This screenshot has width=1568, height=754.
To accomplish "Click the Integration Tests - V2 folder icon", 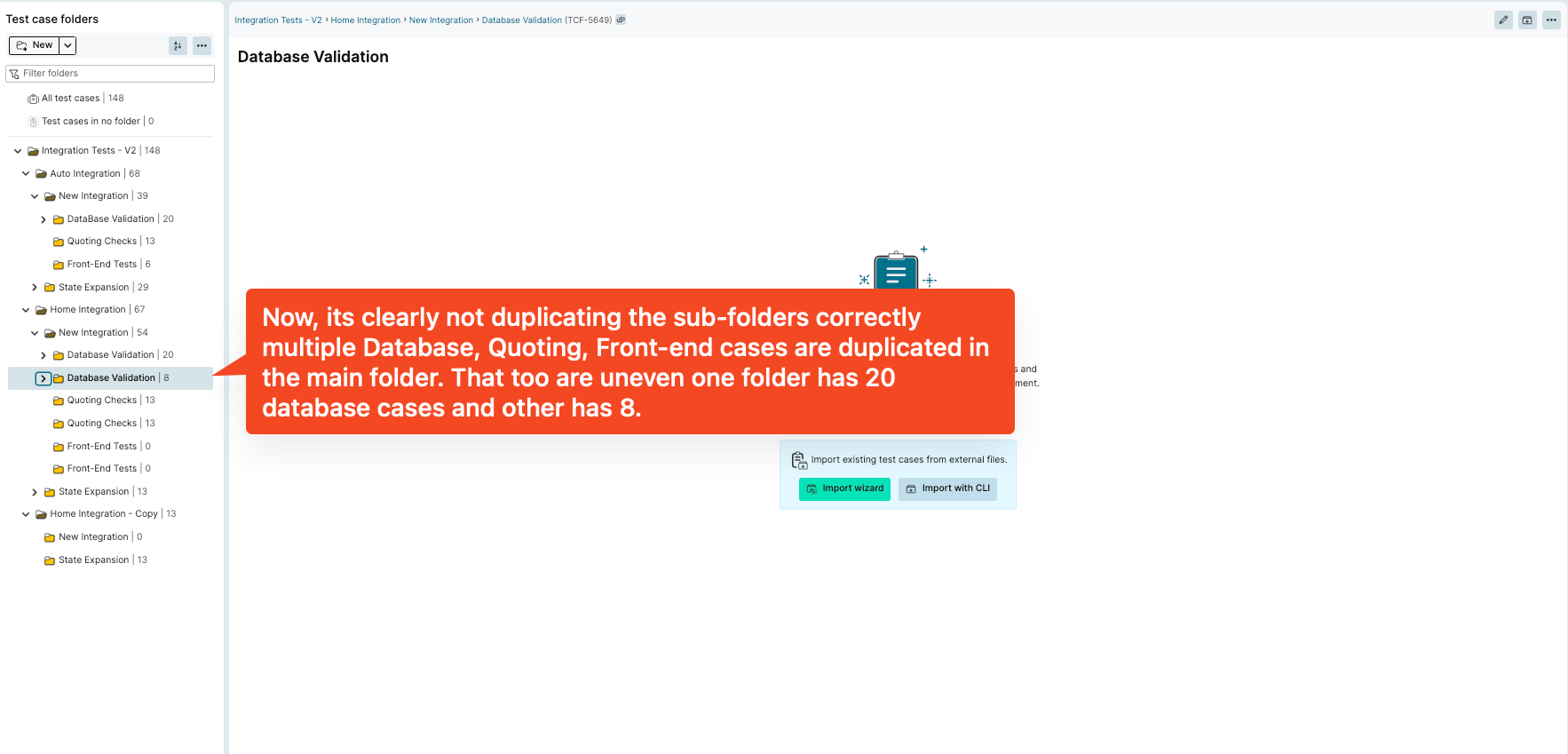I will 33,151.
